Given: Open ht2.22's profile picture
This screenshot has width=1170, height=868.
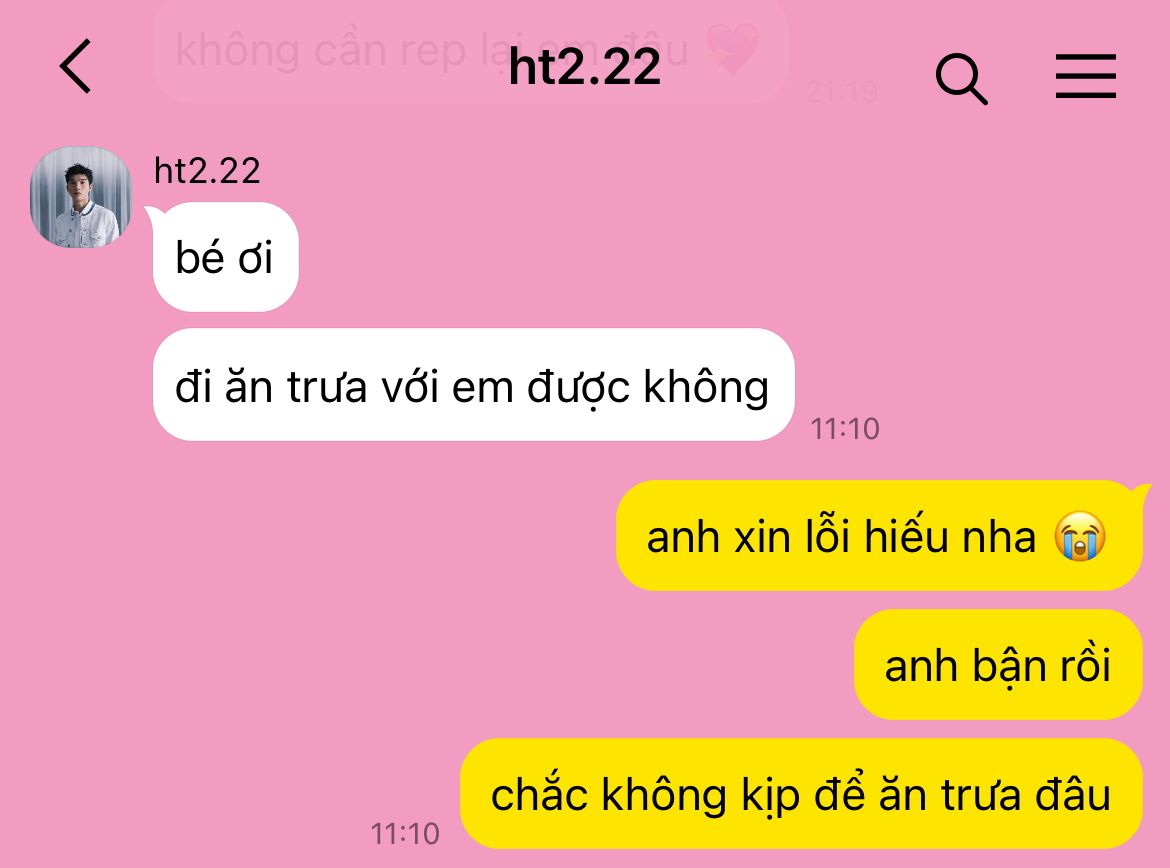Looking at the screenshot, I should tap(81, 197).
